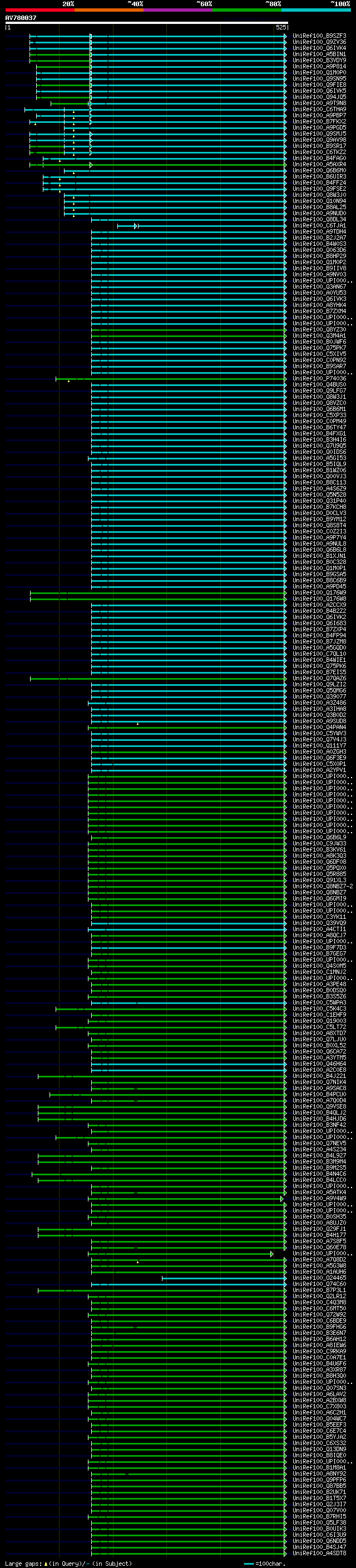Click the purple ~60% identity legend bar
This screenshot has width=356, height=1568.
click(x=179, y=10)
